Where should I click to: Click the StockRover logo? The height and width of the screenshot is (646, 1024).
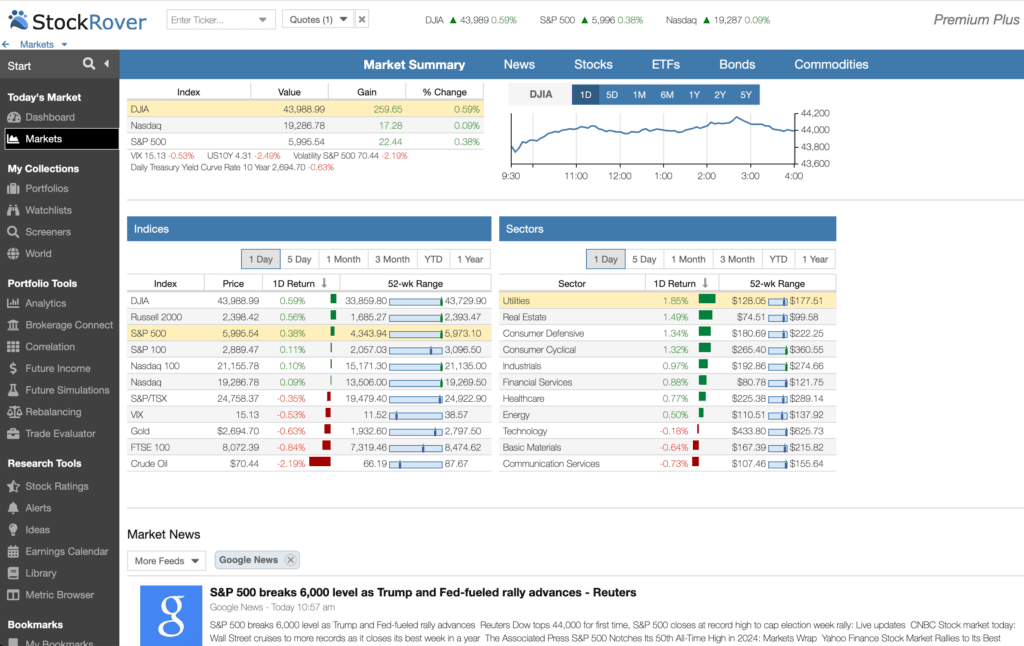pyautogui.click(x=78, y=21)
